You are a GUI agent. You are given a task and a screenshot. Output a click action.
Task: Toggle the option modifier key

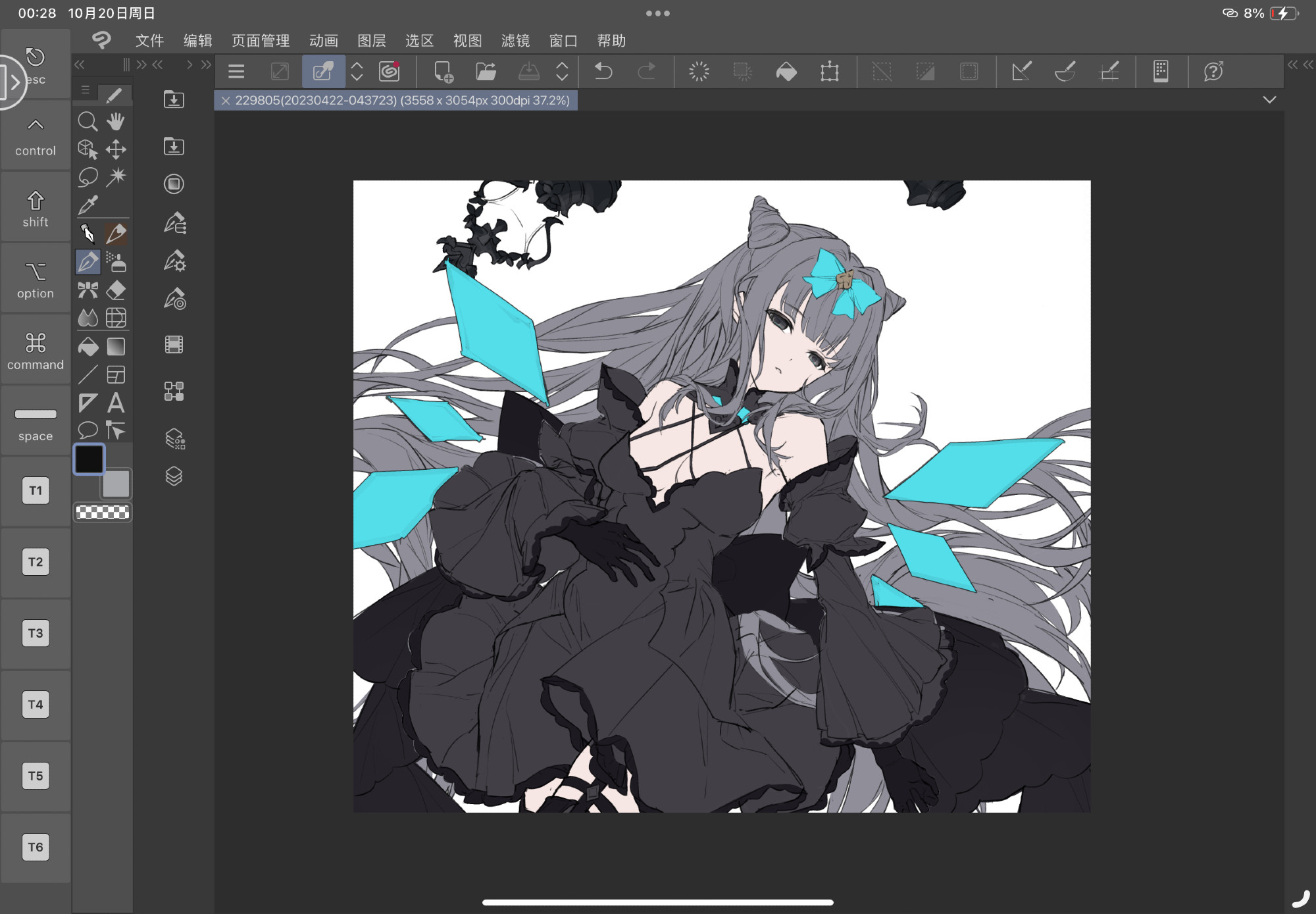click(x=36, y=280)
